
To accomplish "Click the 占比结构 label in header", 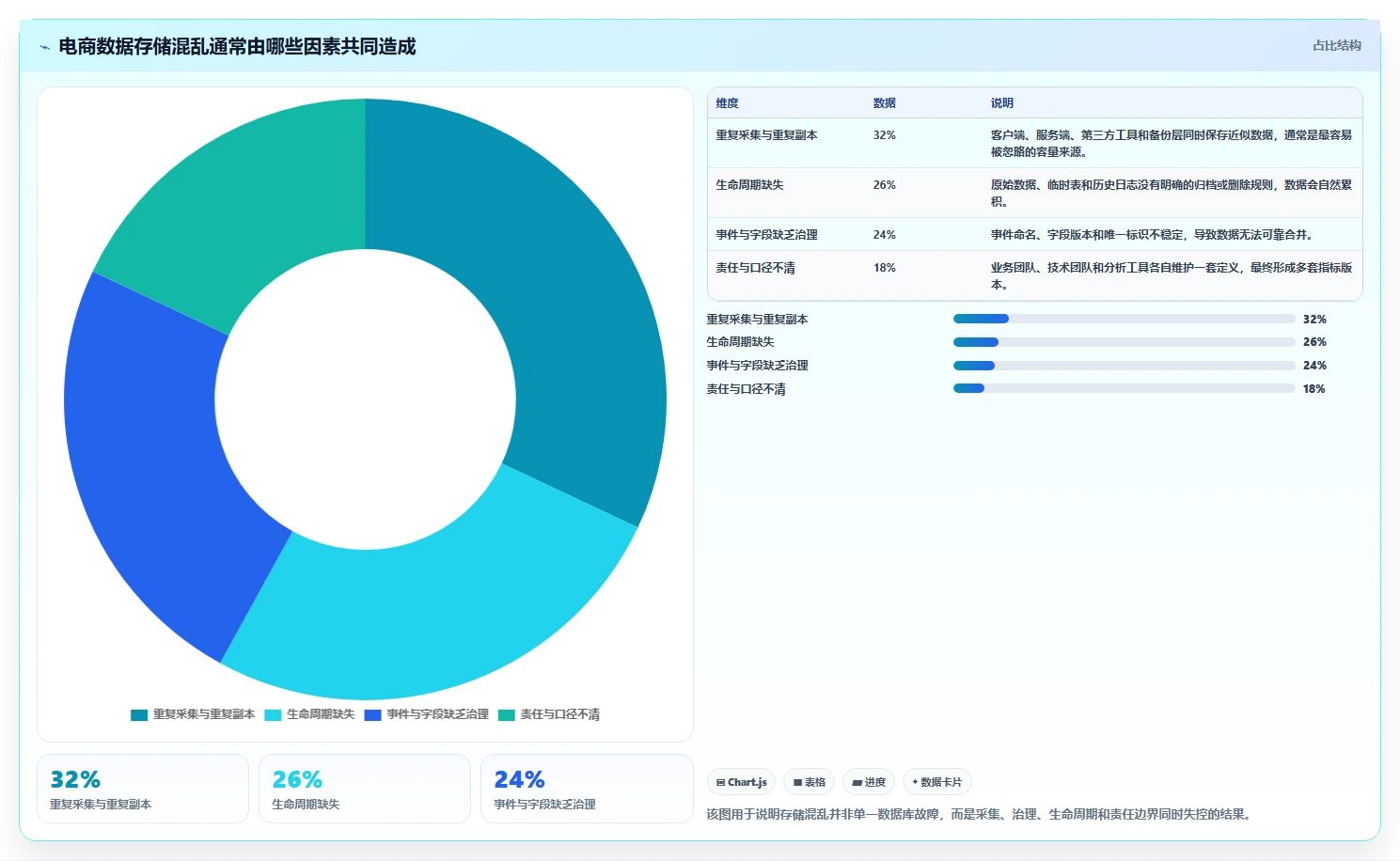I will point(1336,45).
